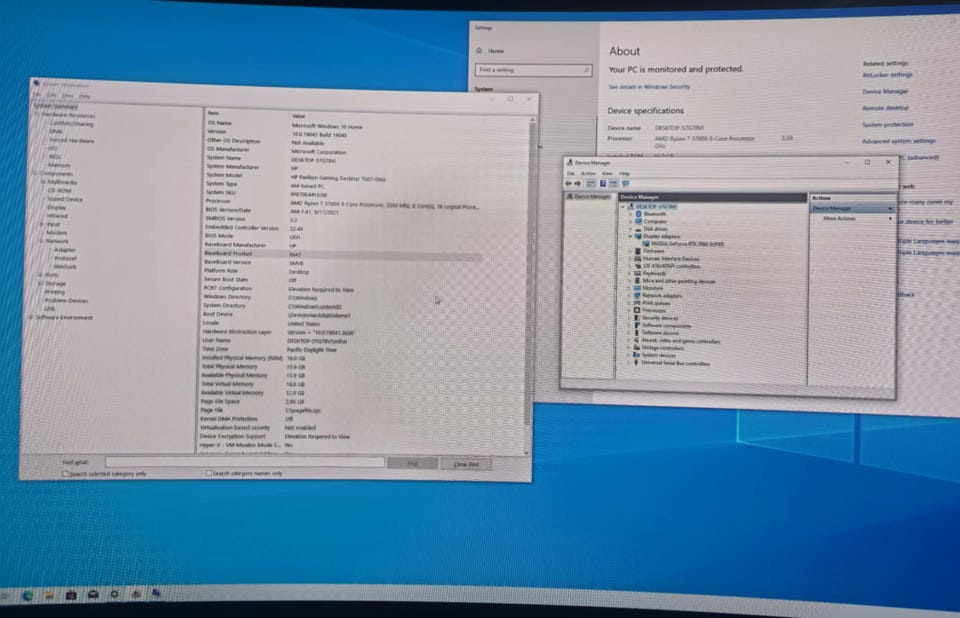Expand the Computer node in Device Manager
Screen dimensions: 960x618
click(x=630, y=221)
